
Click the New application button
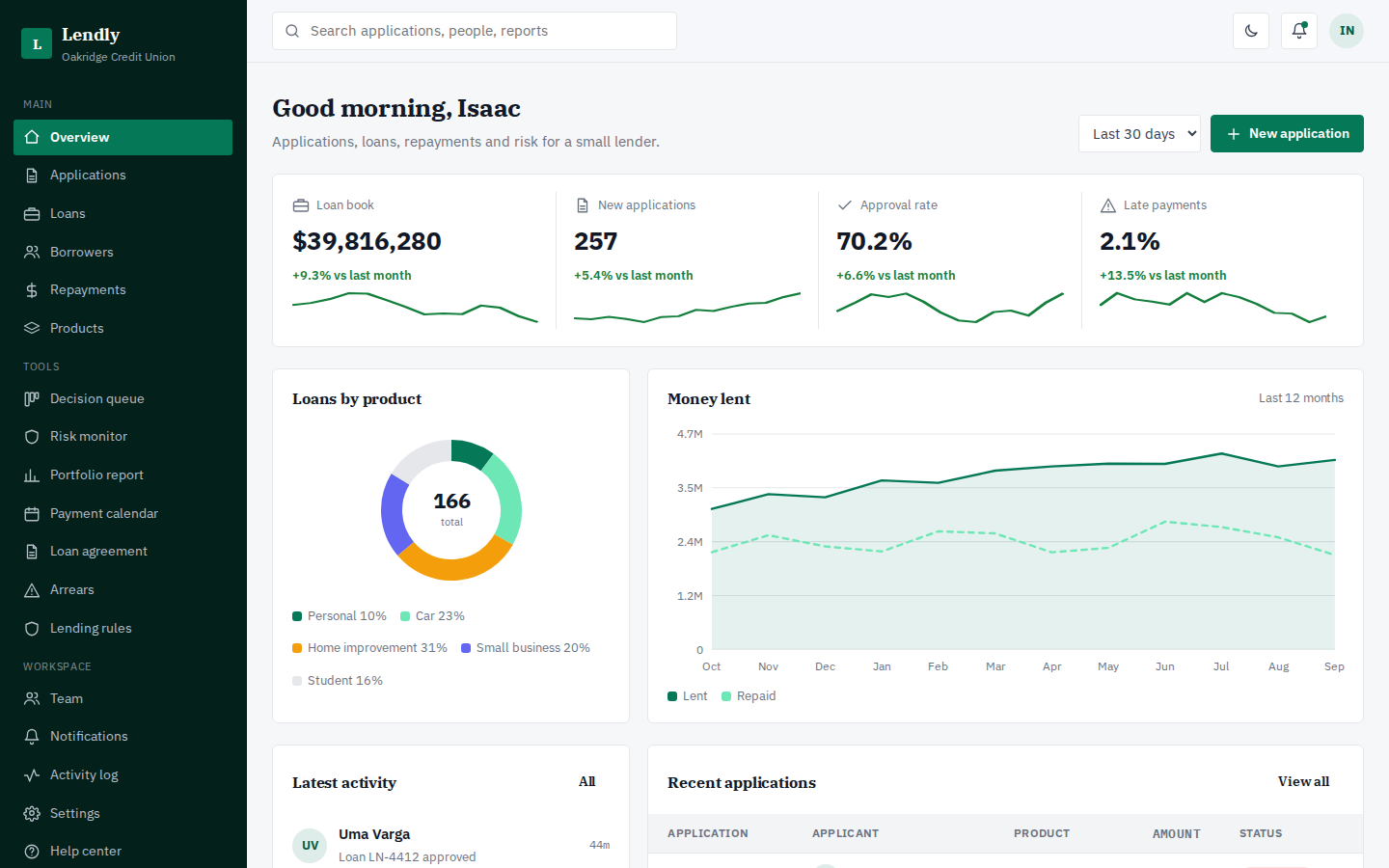pyautogui.click(x=1287, y=134)
